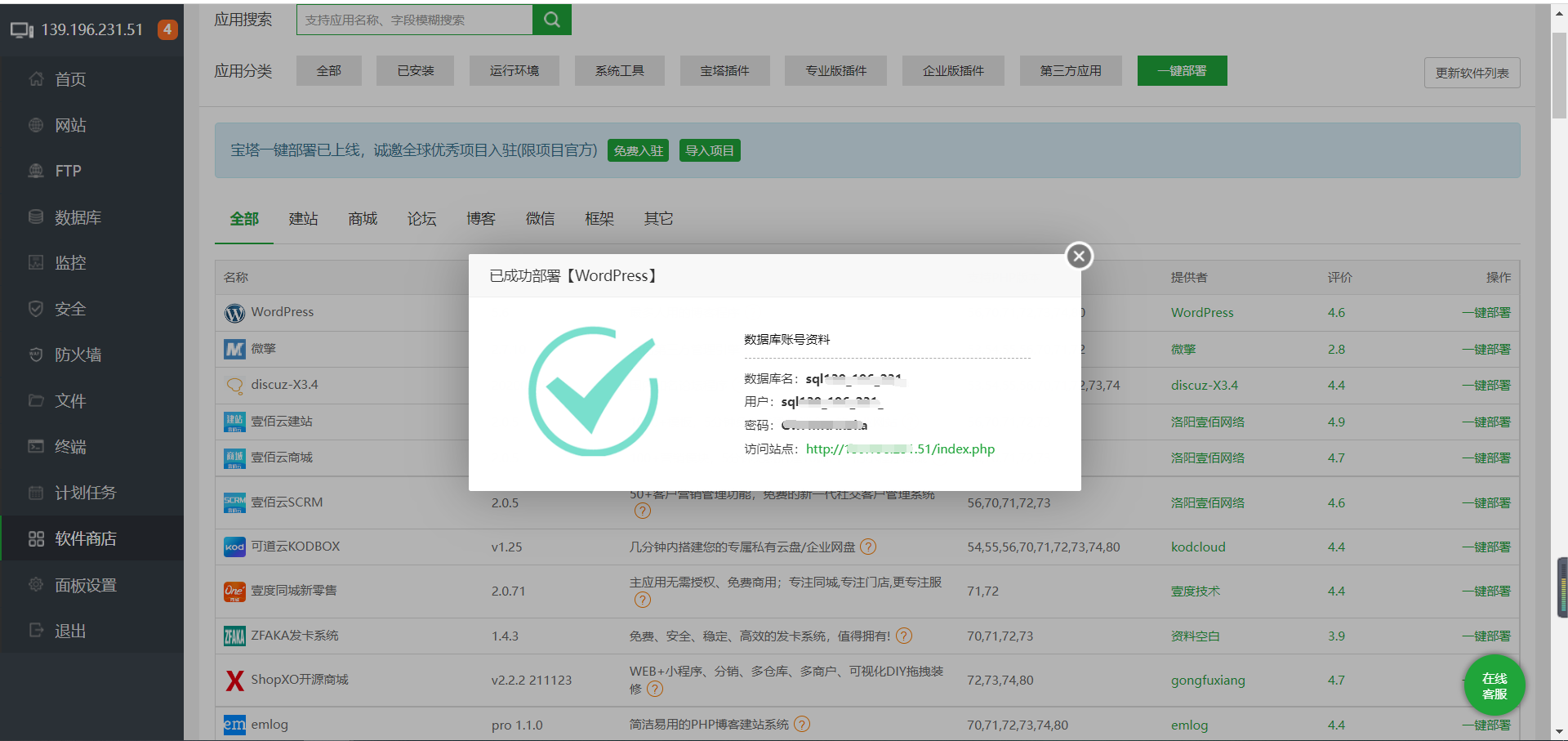Click the 微擎 app icon
Image resolution: width=1568 pixels, height=741 pixels.
pyautogui.click(x=234, y=349)
